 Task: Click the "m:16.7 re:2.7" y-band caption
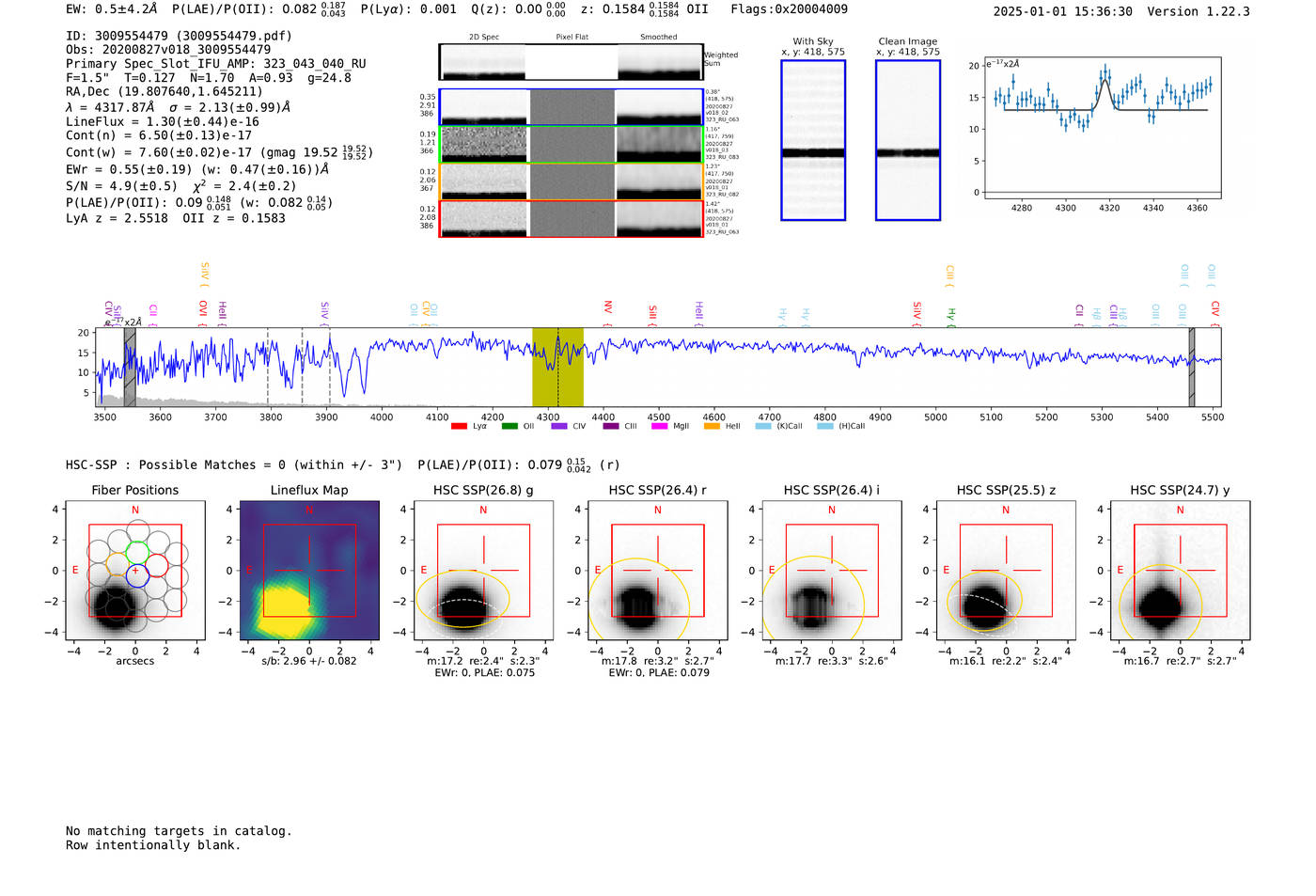pyautogui.click(x=1181, y=661)
